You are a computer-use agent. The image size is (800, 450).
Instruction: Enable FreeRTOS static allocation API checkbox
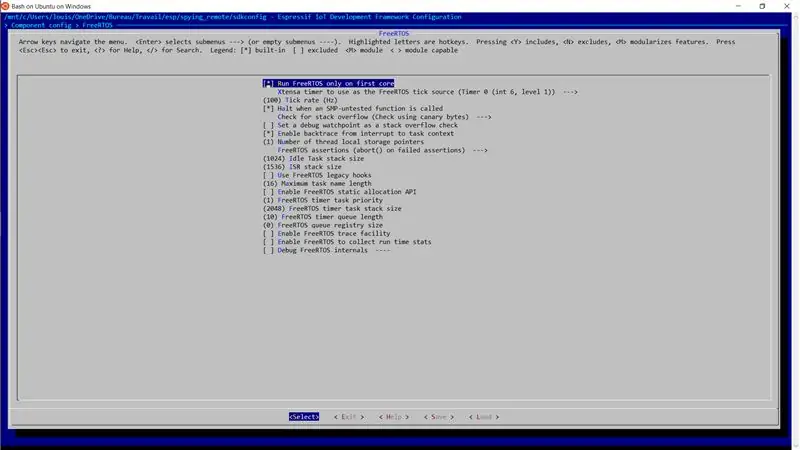(339, 192)
